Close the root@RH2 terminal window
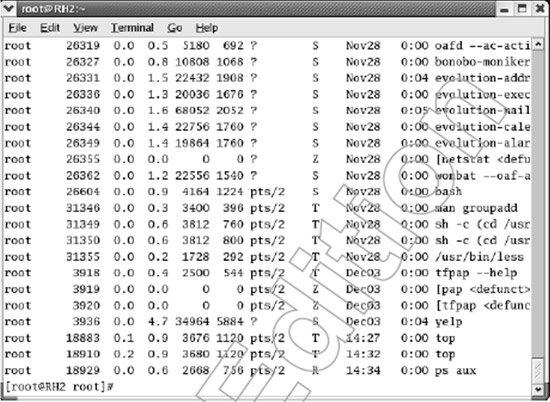Image resolution: width=550 pixels, height=402 pixels. [x=540, y=9]
